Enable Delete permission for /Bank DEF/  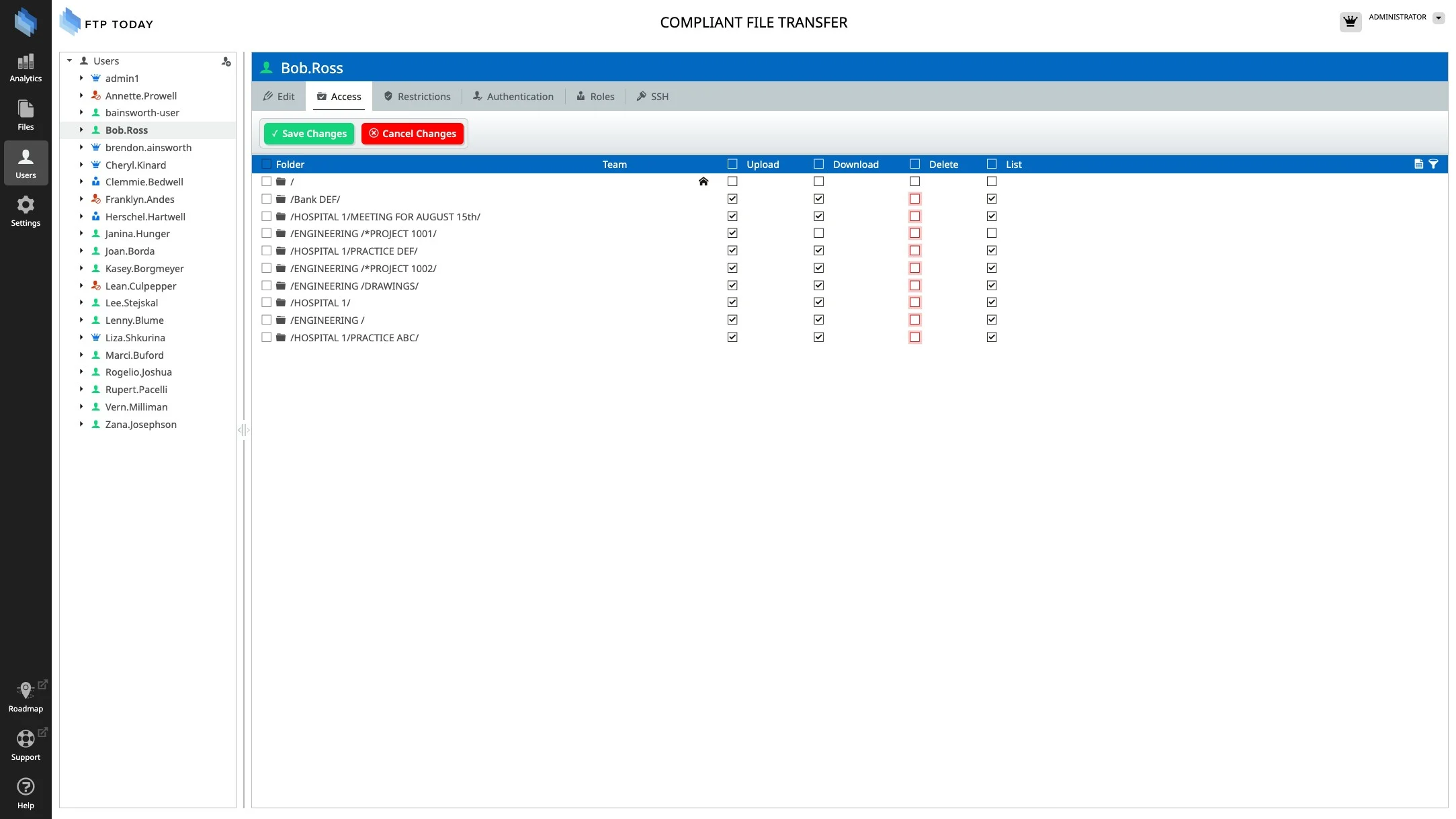tap(914, 199)
